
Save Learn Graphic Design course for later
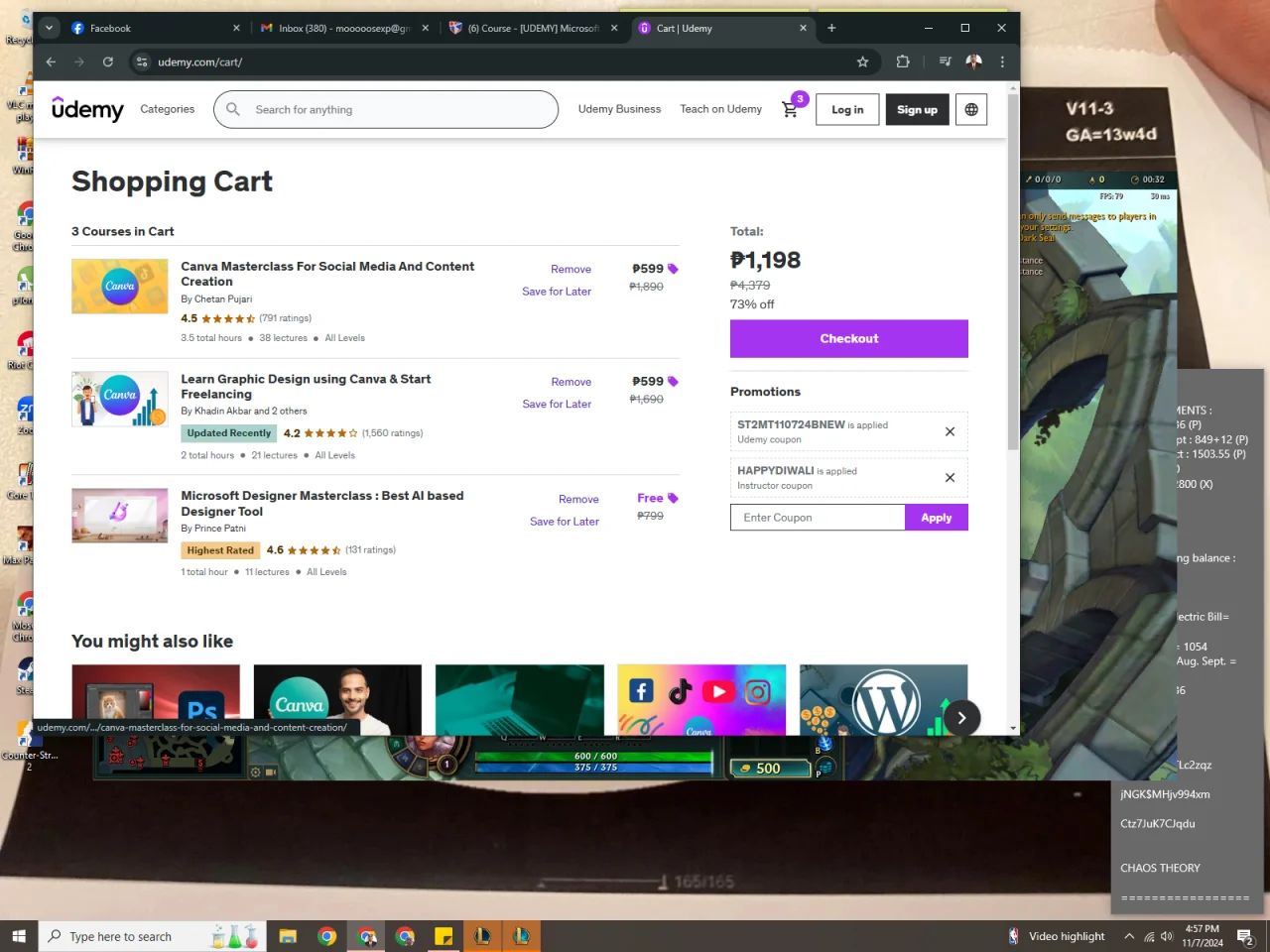557,404
